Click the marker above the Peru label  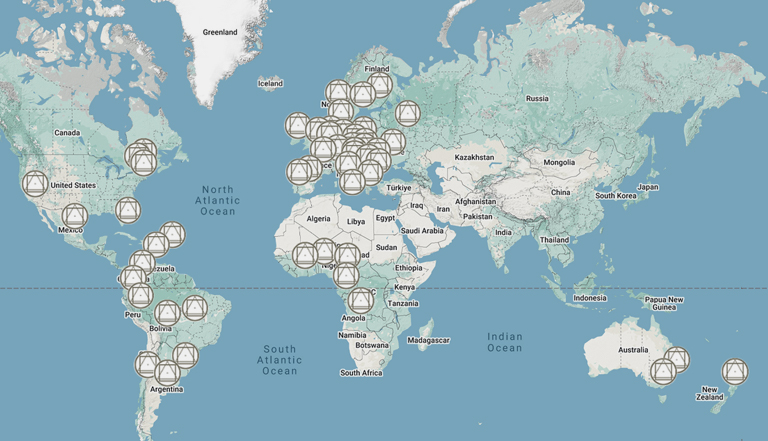[141, 295]
